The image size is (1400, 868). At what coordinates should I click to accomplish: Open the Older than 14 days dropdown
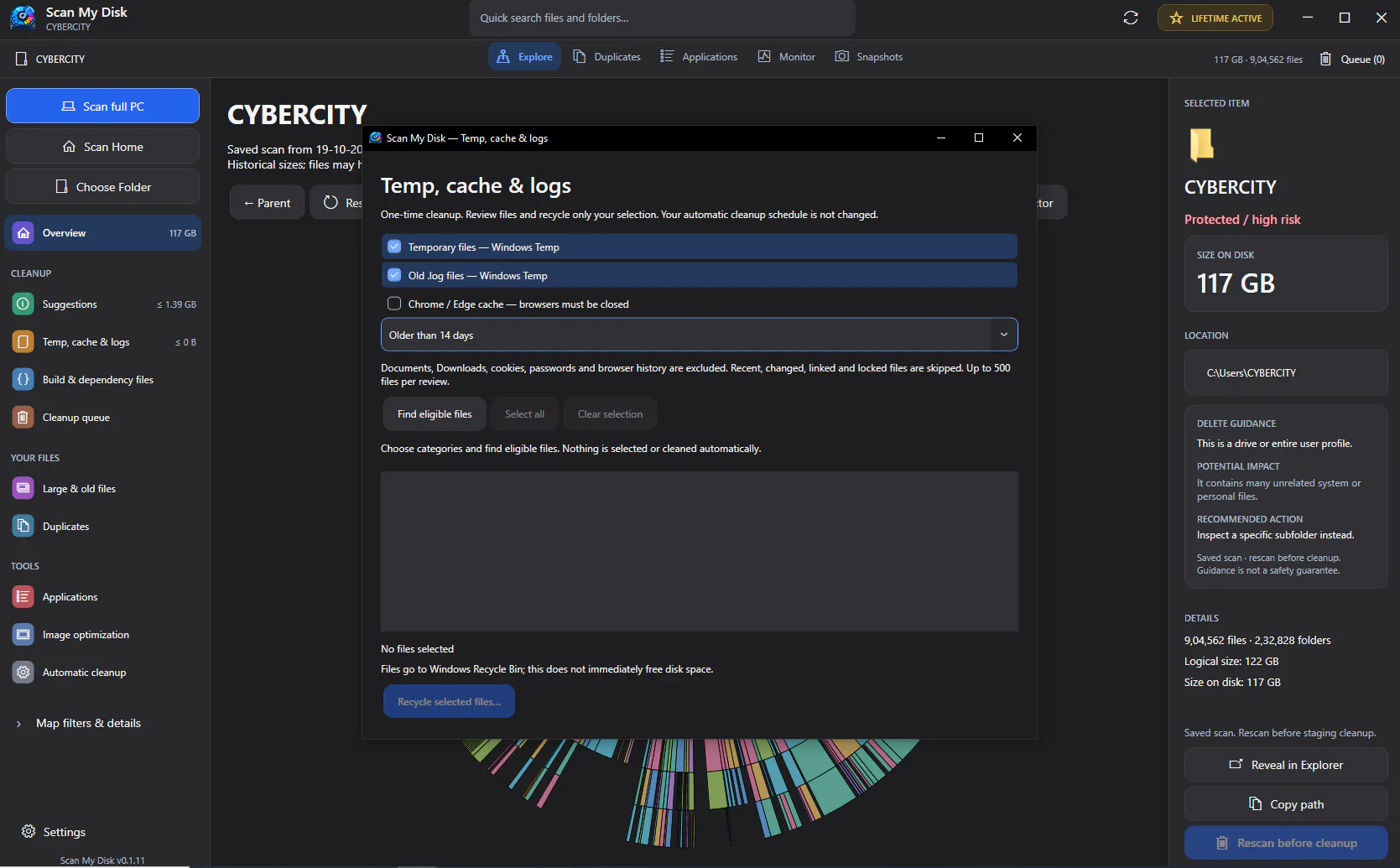[700, 335]
